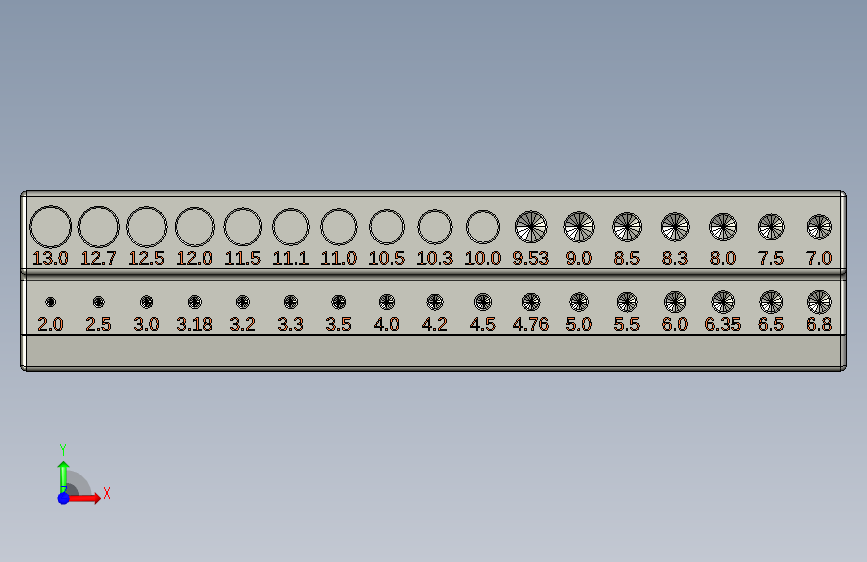Click the engraved text 3.3
867x562 pixels.
(x=291, y=324)
